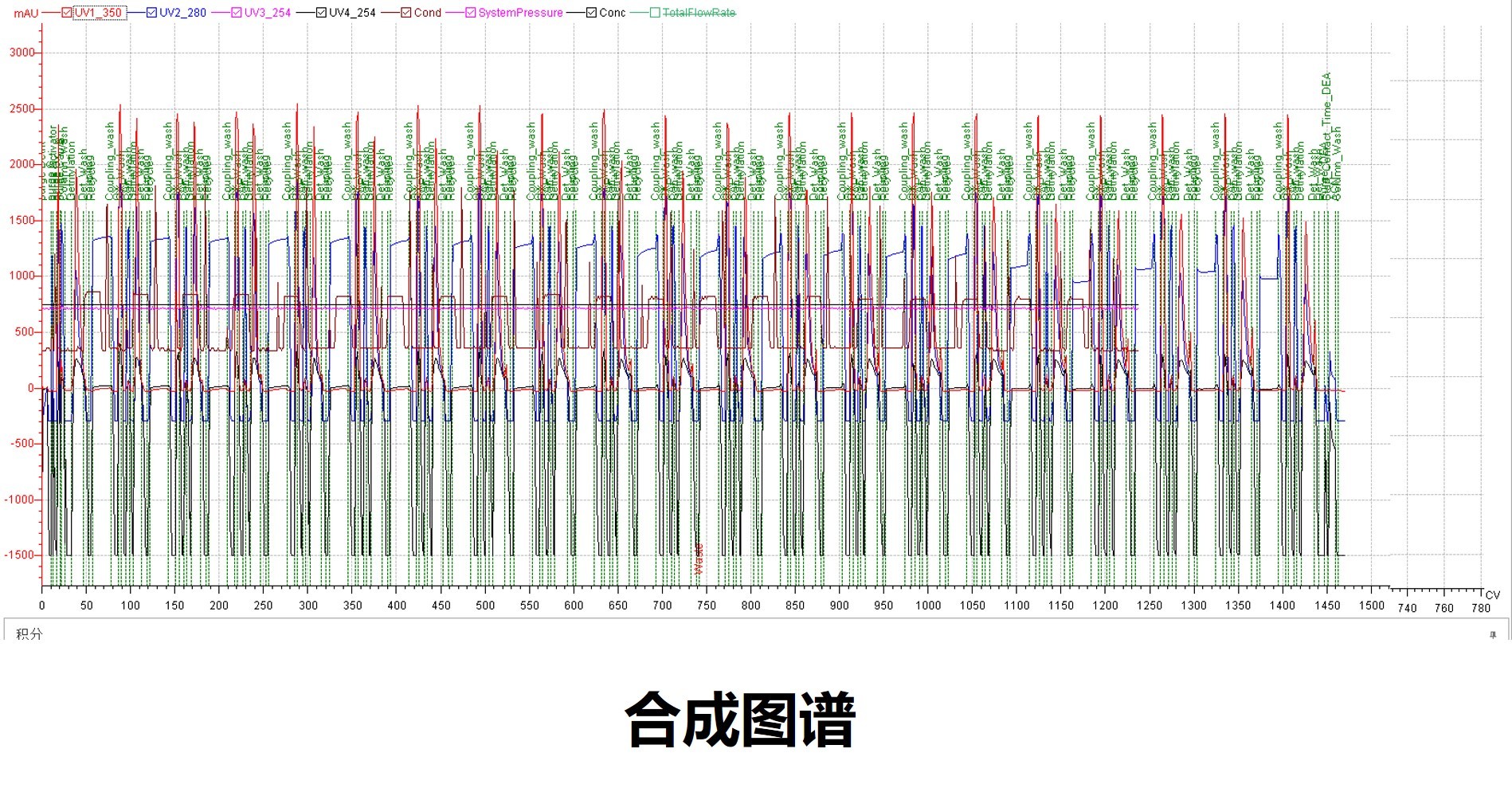1512x788 pixels.
Task: Select the UV1_350 legend label
Action: click(99, 13)
